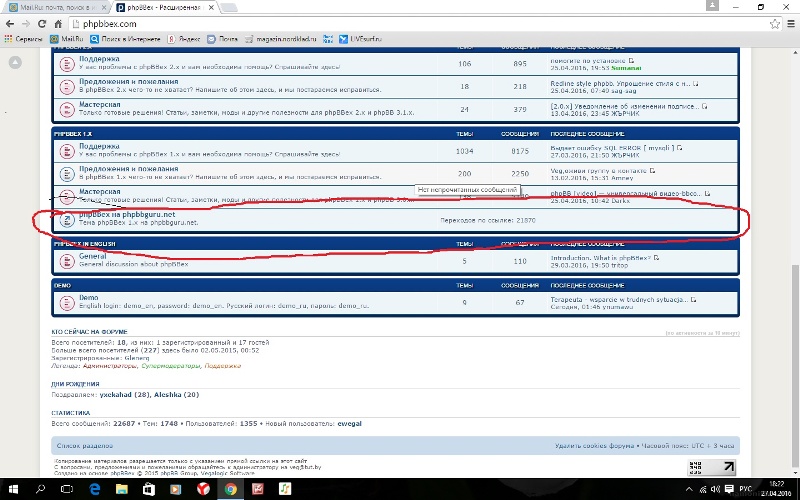Open the Demo forum link
The width and height of the screenshot is (800, 500).
pos(89,297)
